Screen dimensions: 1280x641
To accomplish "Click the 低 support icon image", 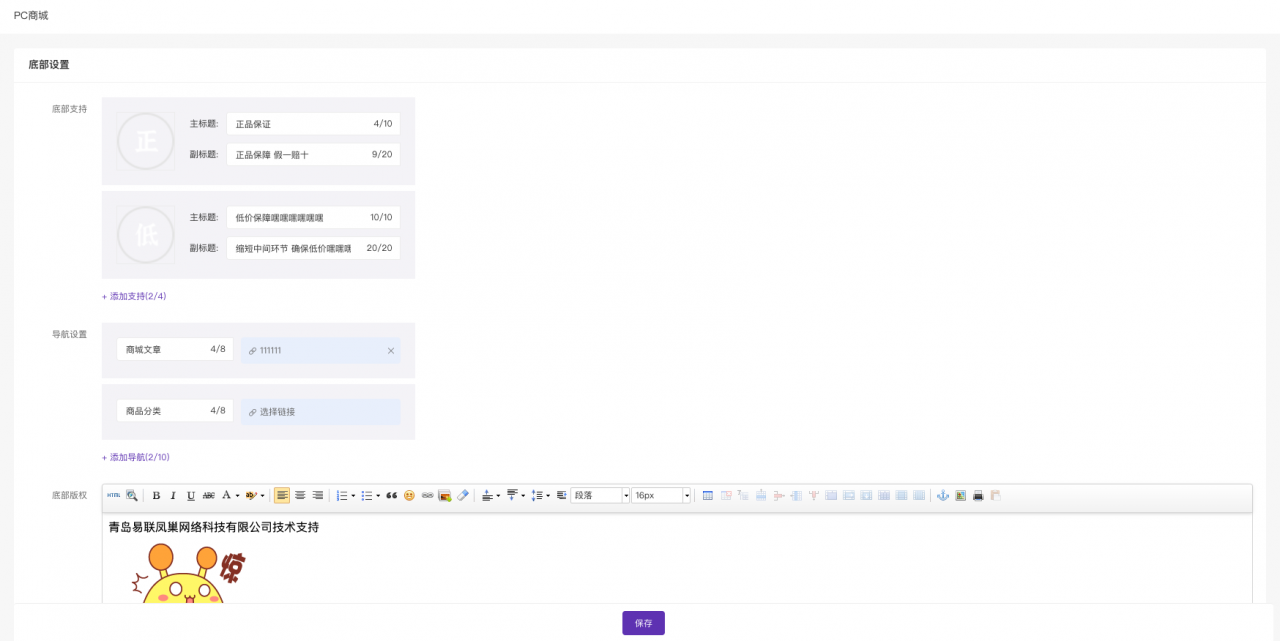I will (146, 235).
